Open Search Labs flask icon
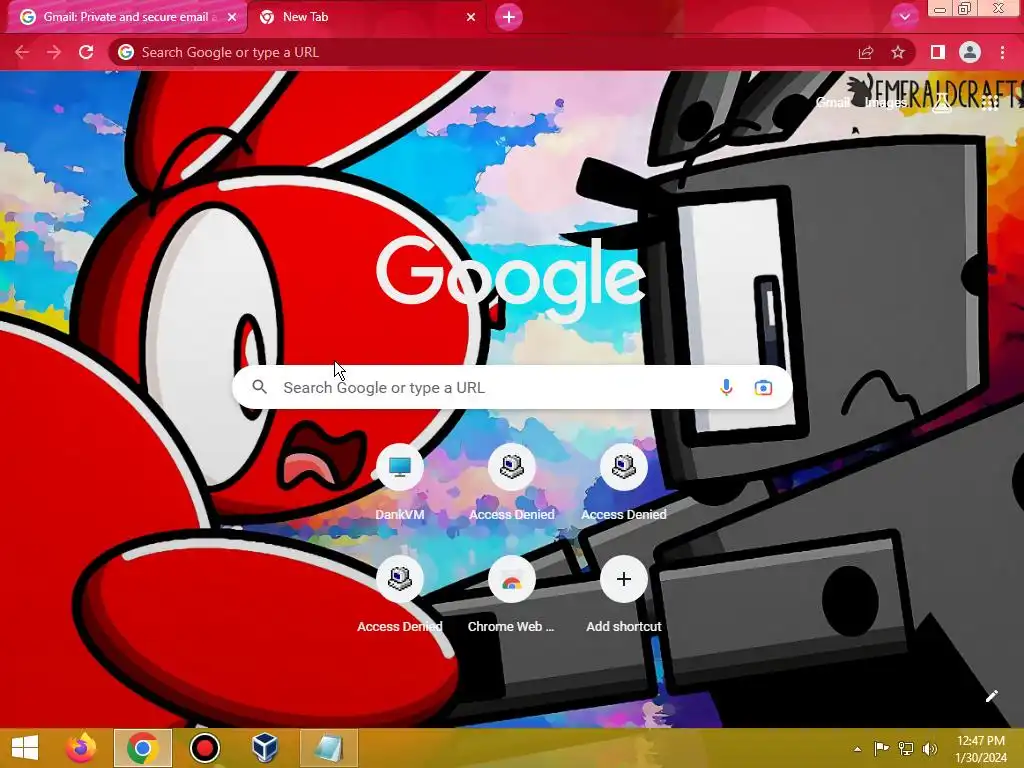 pos(942,103)
